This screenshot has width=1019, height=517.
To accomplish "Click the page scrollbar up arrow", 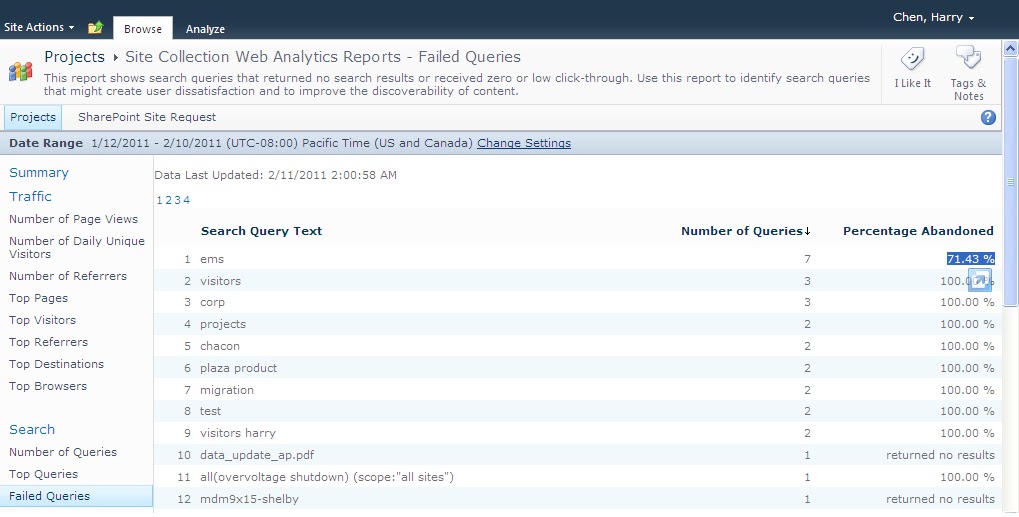I will click(1011, 48).
